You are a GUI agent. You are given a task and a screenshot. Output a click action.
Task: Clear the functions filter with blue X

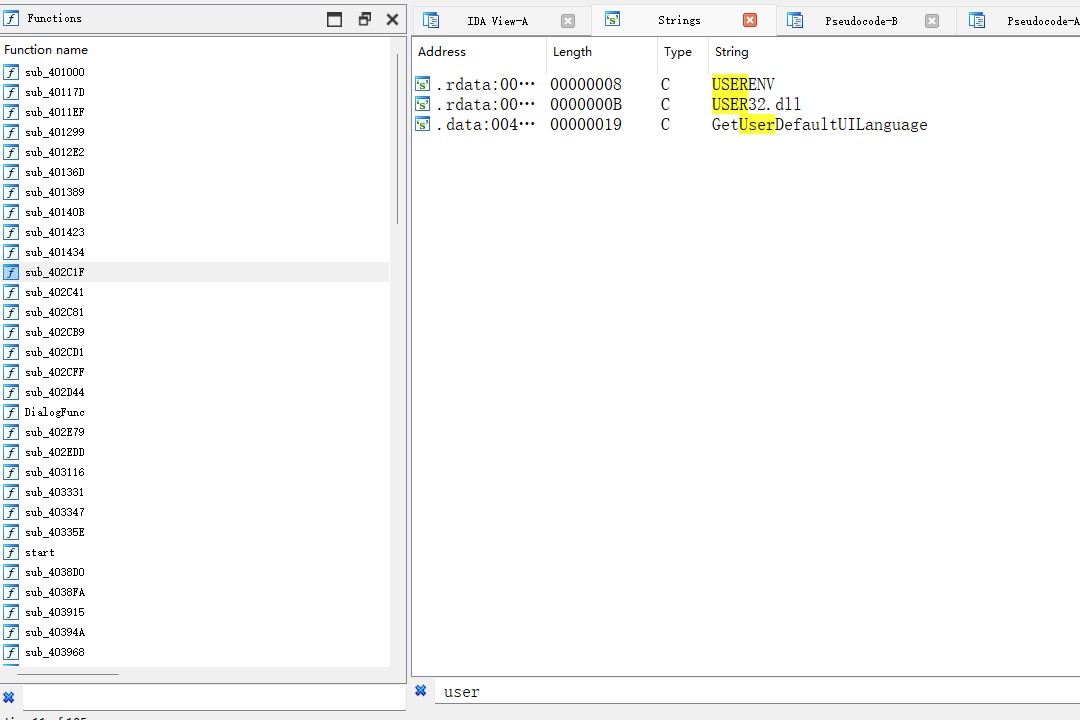tap(9, 697)
